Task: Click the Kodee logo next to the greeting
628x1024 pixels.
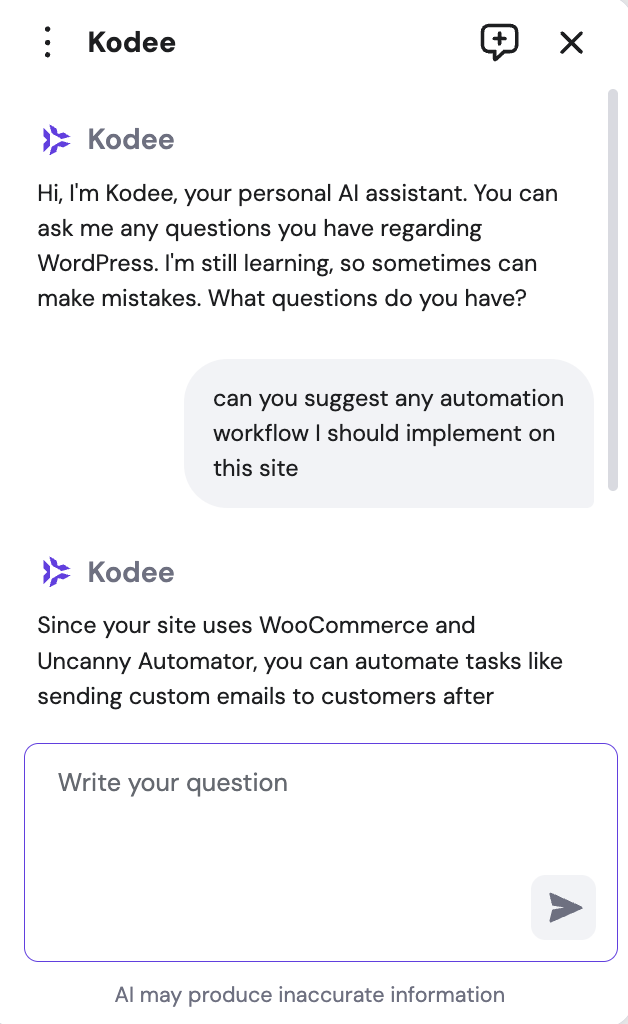Action: (x=56, y=139)
